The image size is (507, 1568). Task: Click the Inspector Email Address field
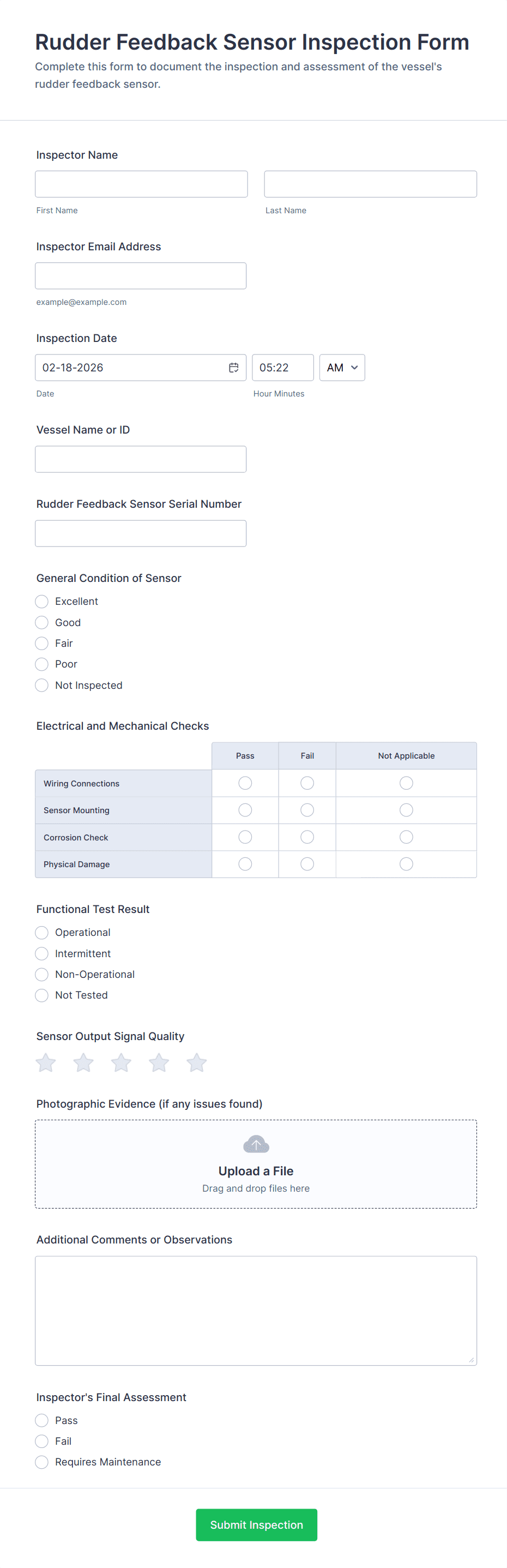(141, 276)
